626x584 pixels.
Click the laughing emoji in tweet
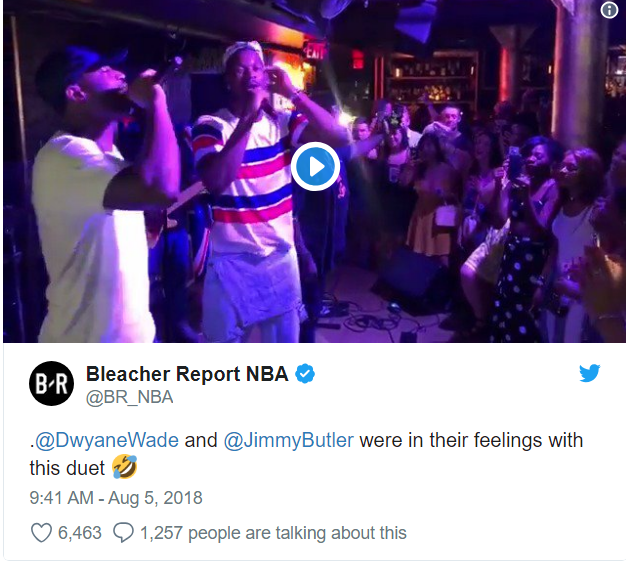(x=125, y=467)
